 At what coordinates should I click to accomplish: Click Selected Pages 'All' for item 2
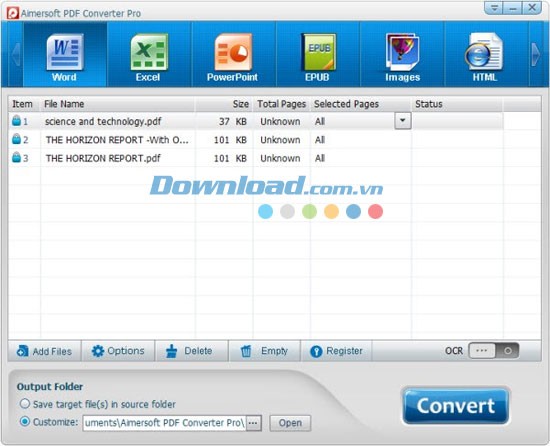320,140
